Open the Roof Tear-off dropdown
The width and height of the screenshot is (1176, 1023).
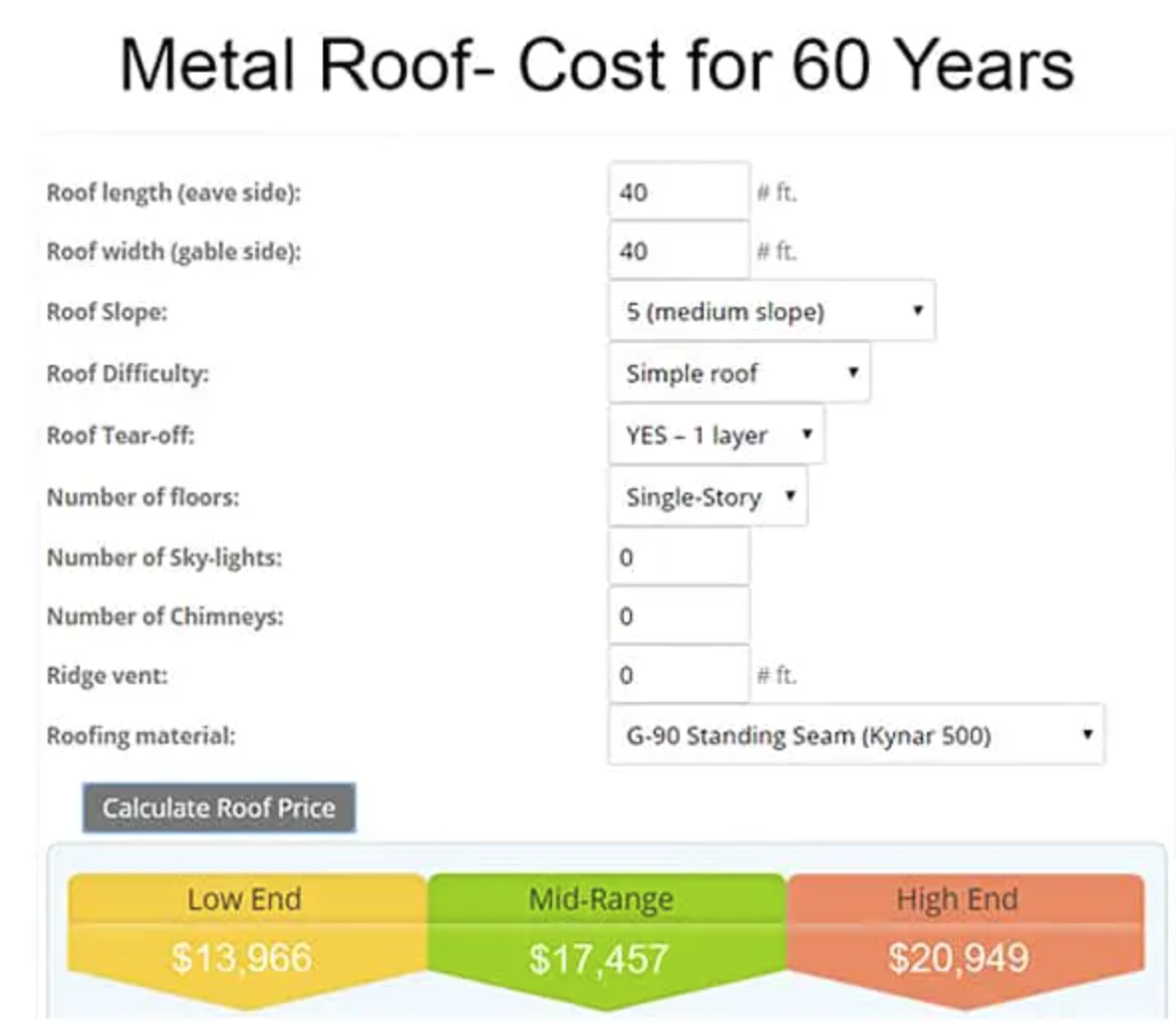[717, 435]
